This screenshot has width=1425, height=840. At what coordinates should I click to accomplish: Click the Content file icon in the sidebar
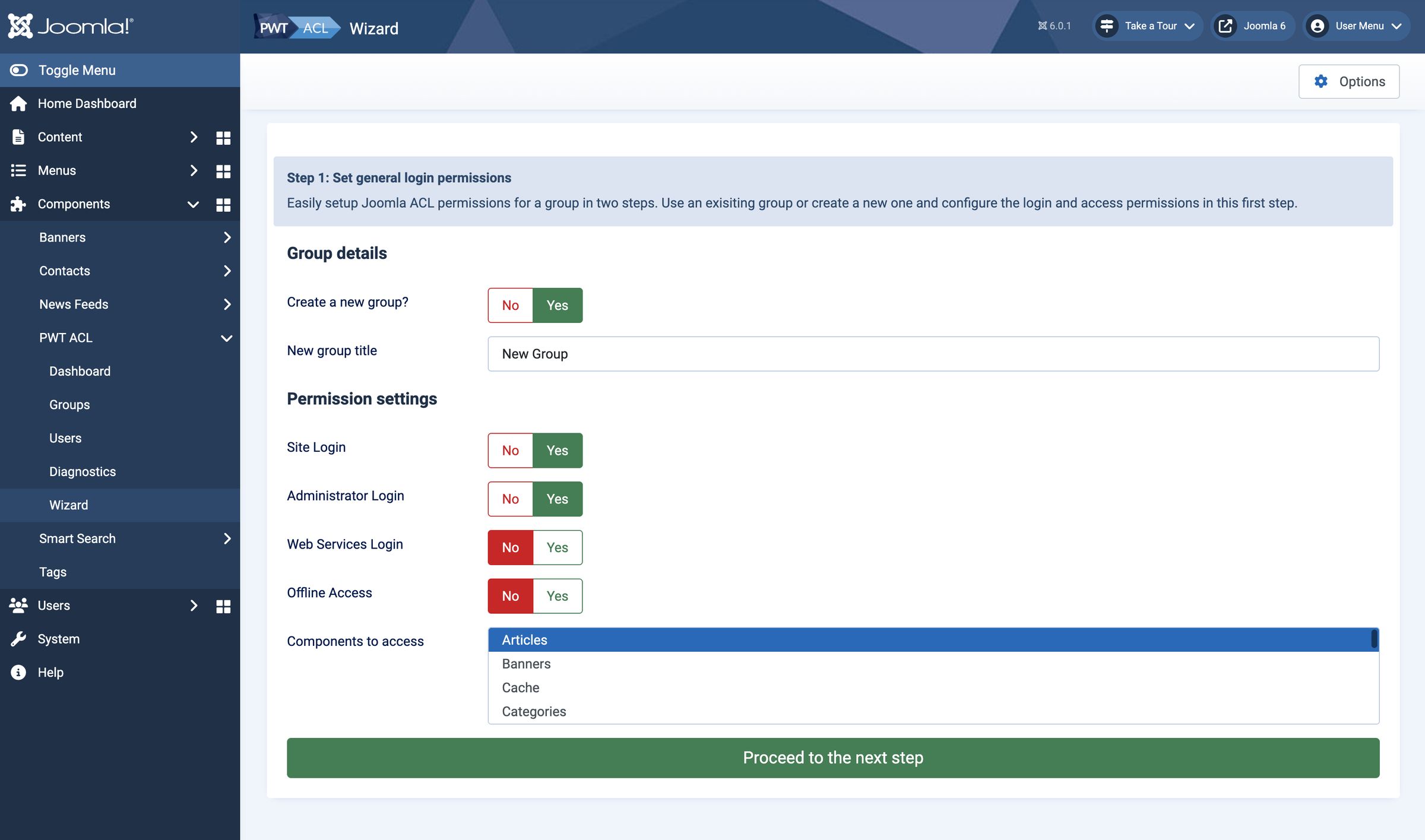(x=18, y=137)
